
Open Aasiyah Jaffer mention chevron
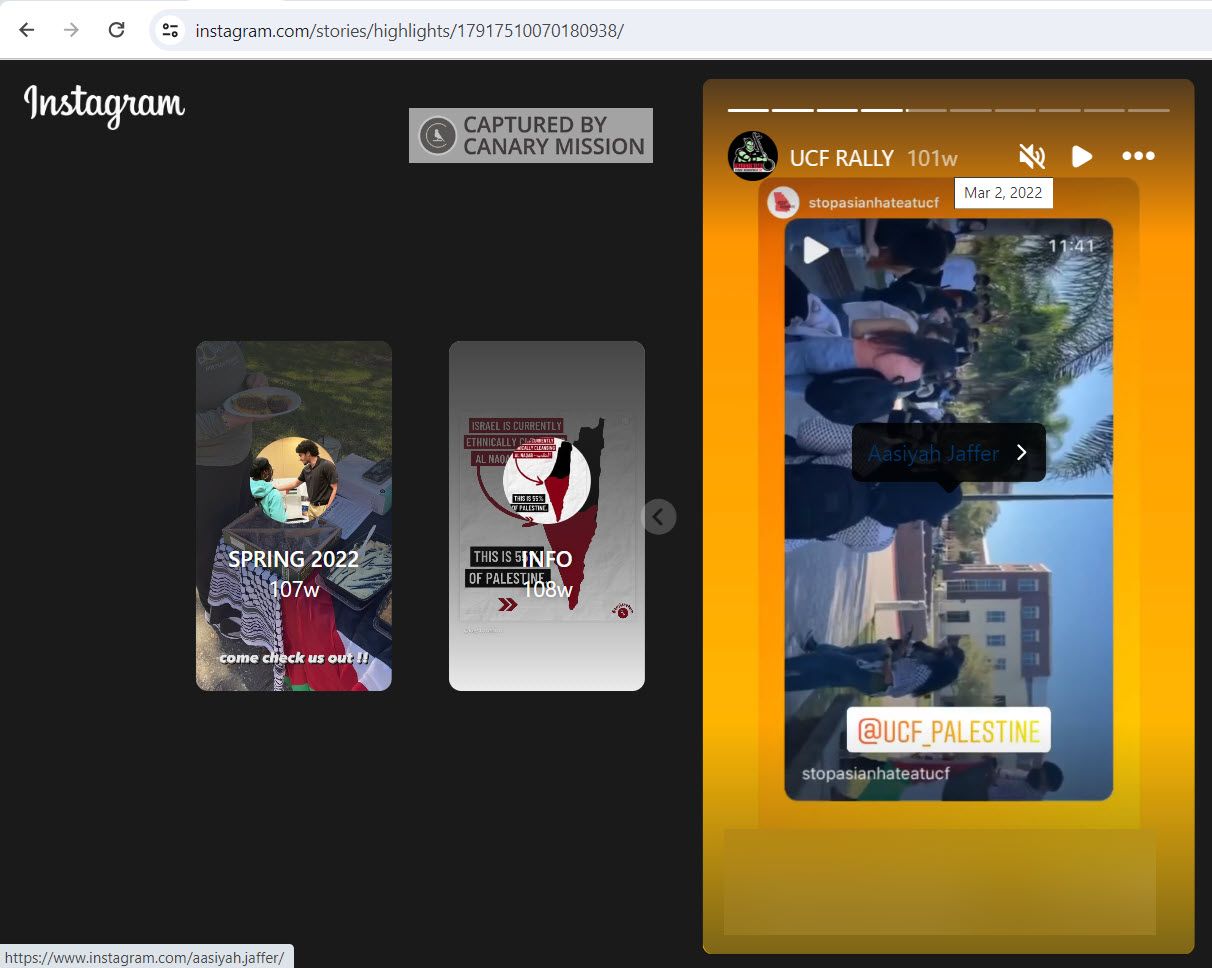[x=1021, y=453]
